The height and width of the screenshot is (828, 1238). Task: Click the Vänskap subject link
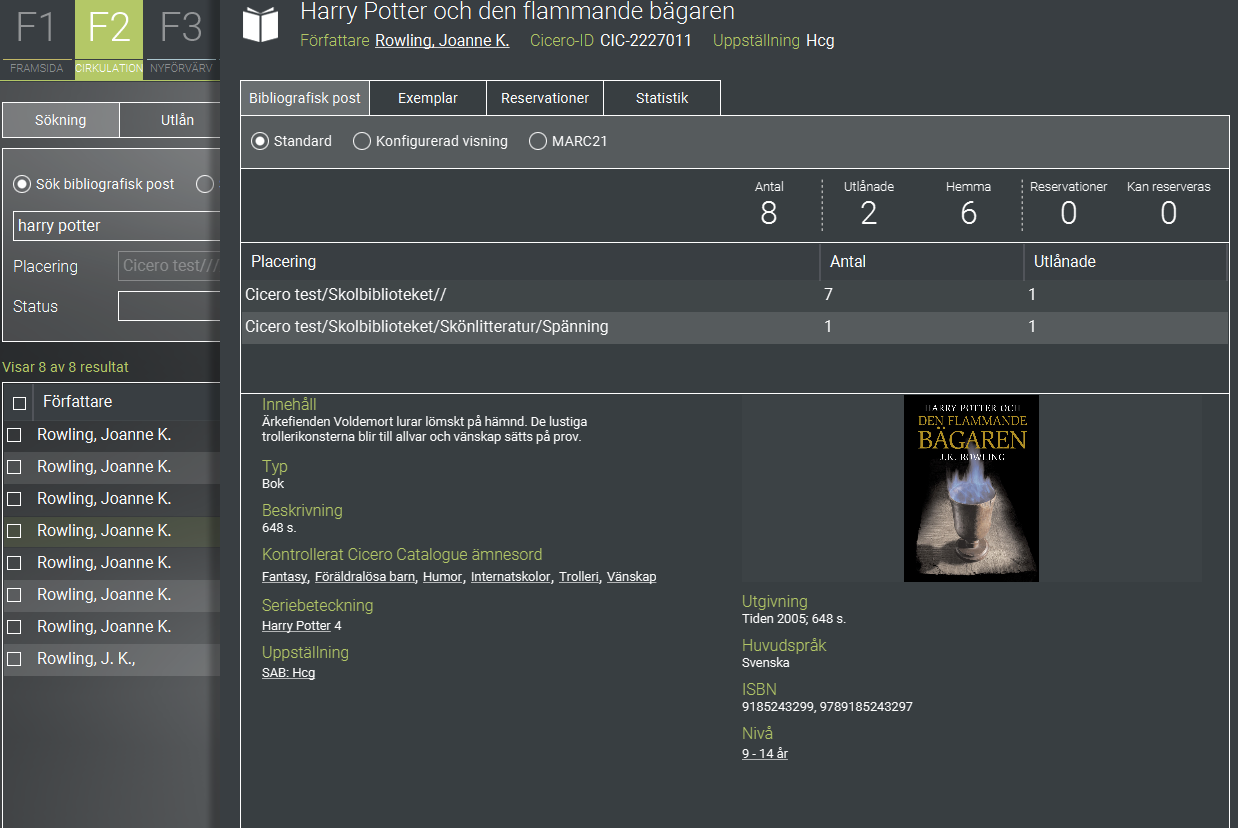pos(631,577)
